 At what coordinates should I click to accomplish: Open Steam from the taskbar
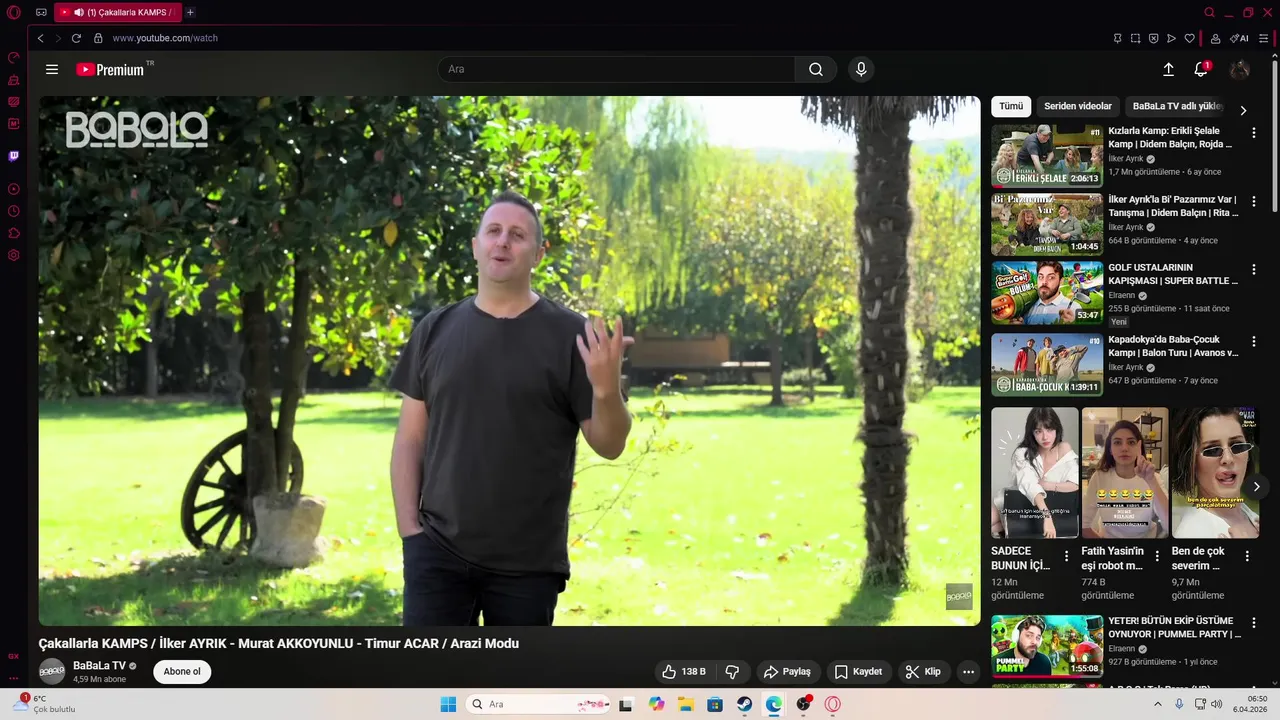(x=744, y=704)
